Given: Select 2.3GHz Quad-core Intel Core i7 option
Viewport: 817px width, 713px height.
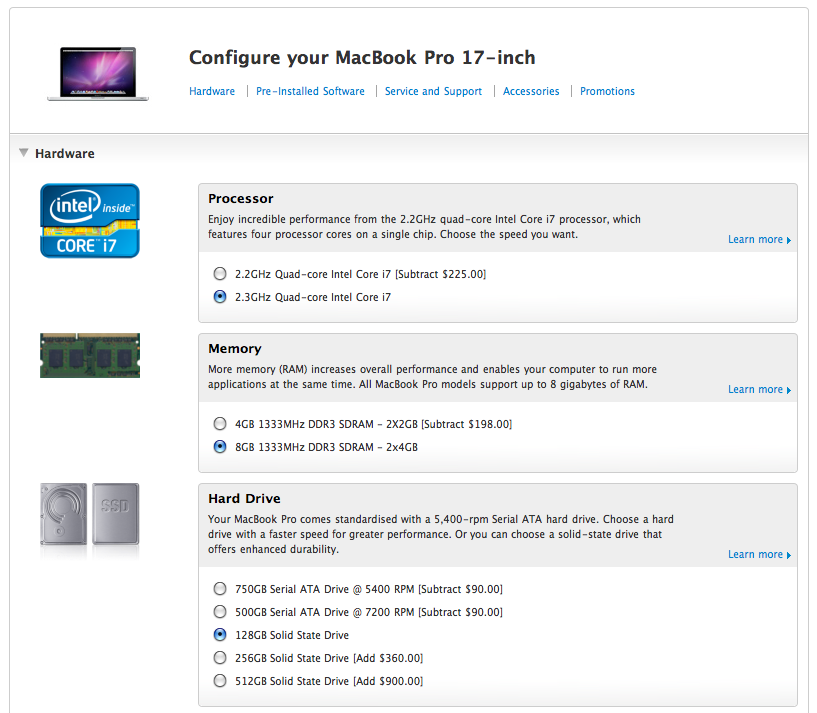Looking at the screenshot, I should tap(220, 297).
